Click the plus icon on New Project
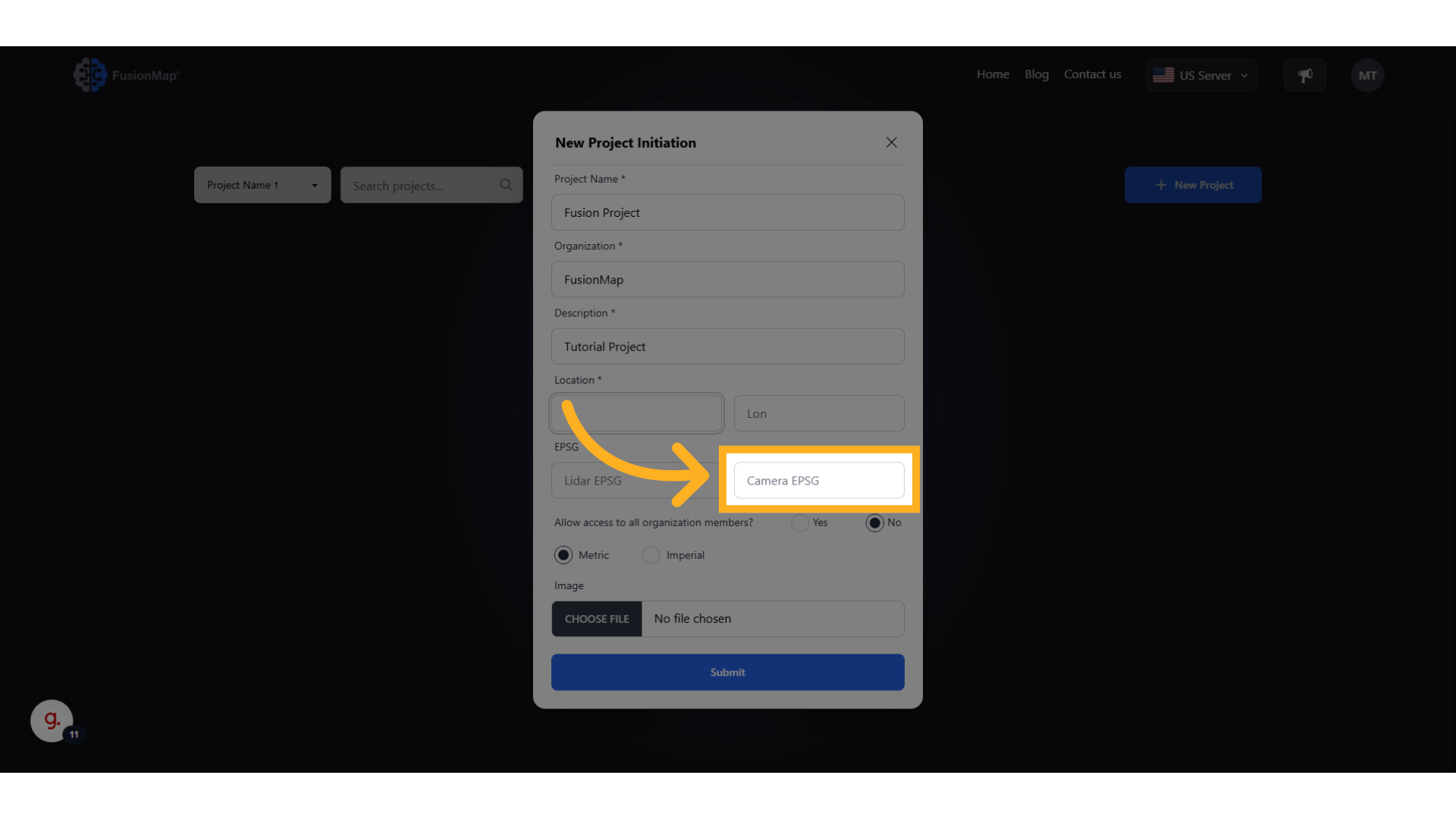1456x819 pixels. pyautogui.click(x=1161, y=185)
